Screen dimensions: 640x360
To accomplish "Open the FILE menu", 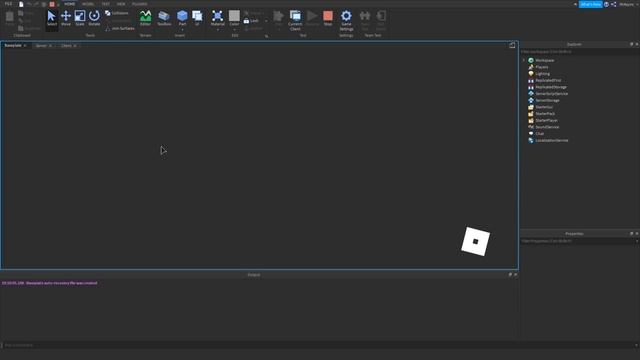I will (8, 4).
